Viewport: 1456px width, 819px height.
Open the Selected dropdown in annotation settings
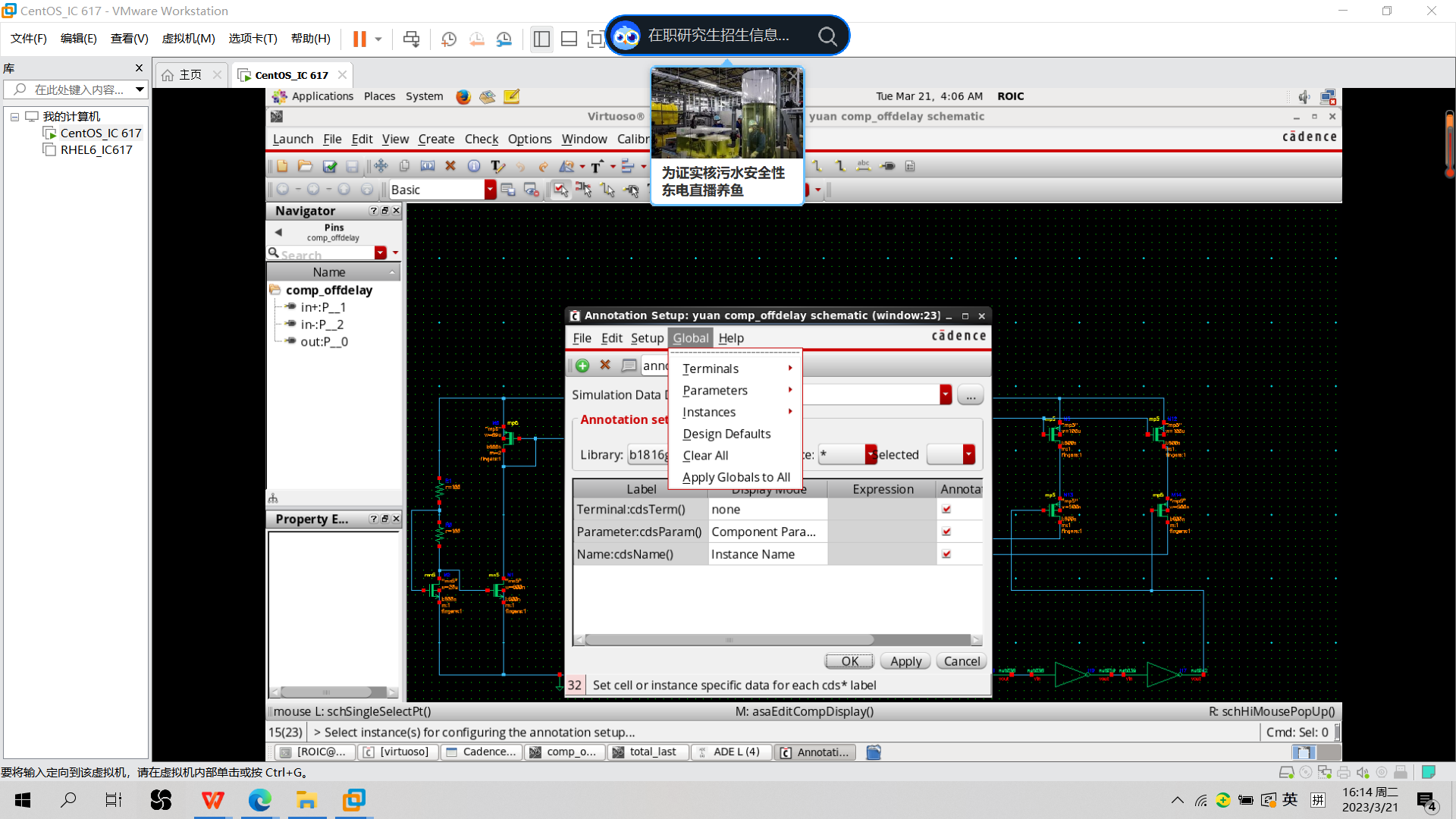point(968,454)
